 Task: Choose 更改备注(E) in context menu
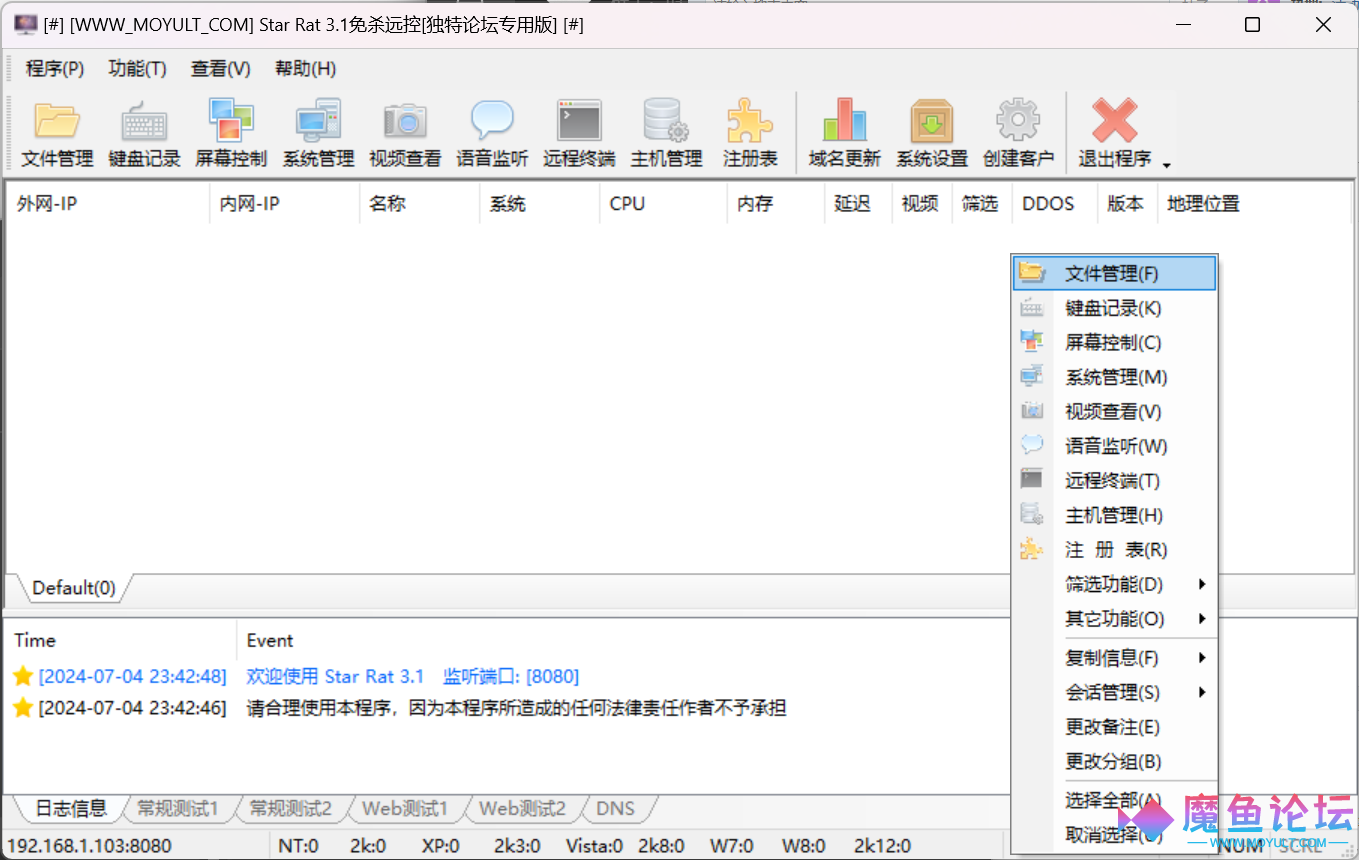coord(1115,727)
